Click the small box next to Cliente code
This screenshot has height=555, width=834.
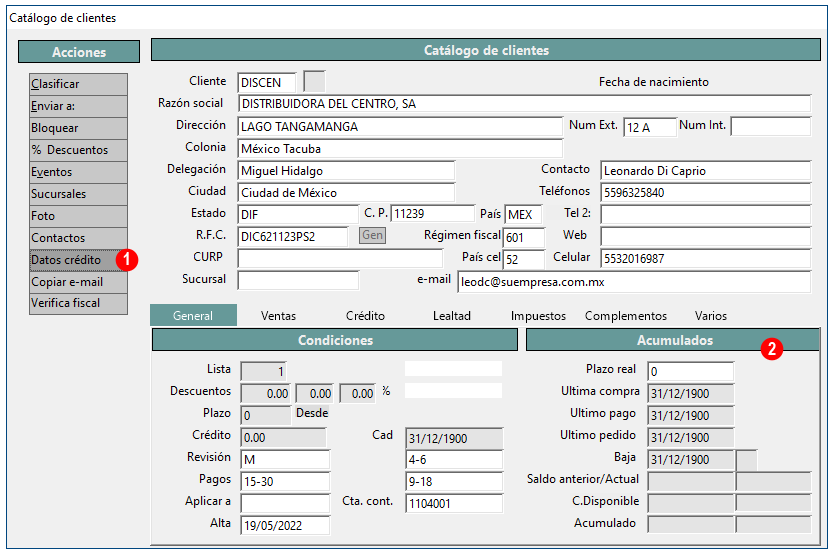point(314,82)
